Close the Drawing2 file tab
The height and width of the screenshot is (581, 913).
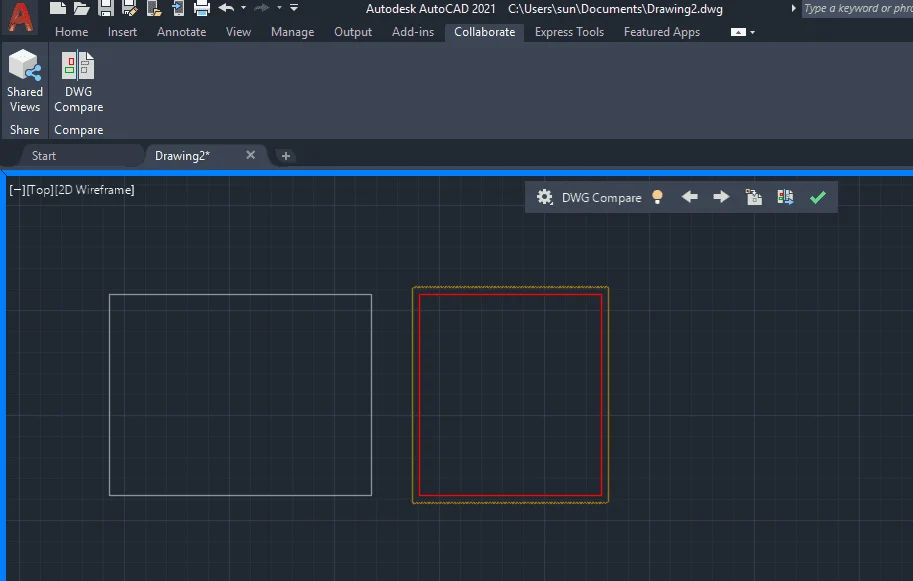[x=250, y=155]
